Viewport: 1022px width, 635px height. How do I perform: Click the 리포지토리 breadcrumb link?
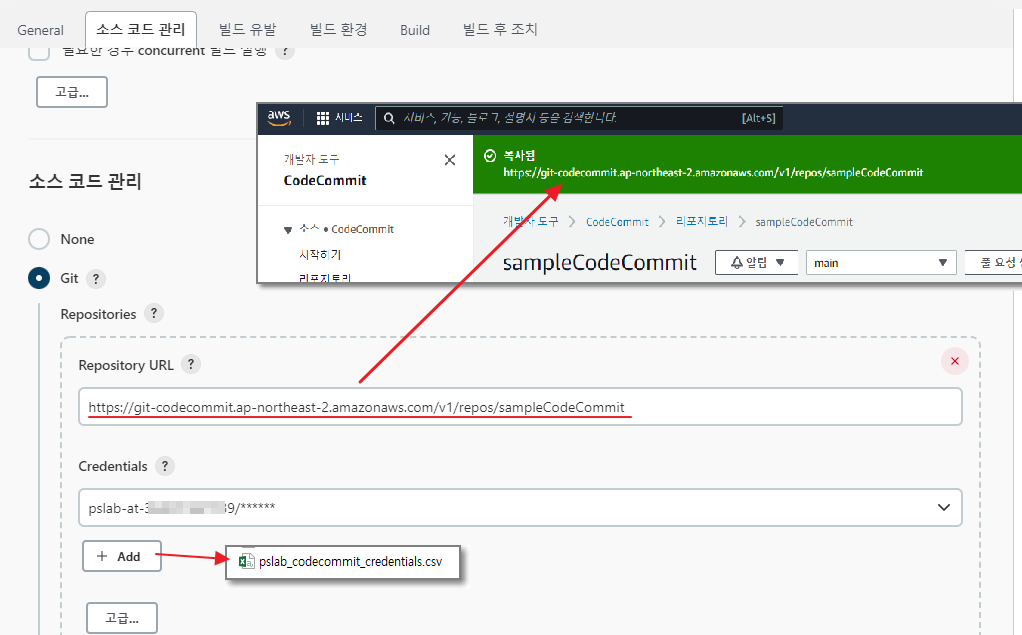[701, 222]
